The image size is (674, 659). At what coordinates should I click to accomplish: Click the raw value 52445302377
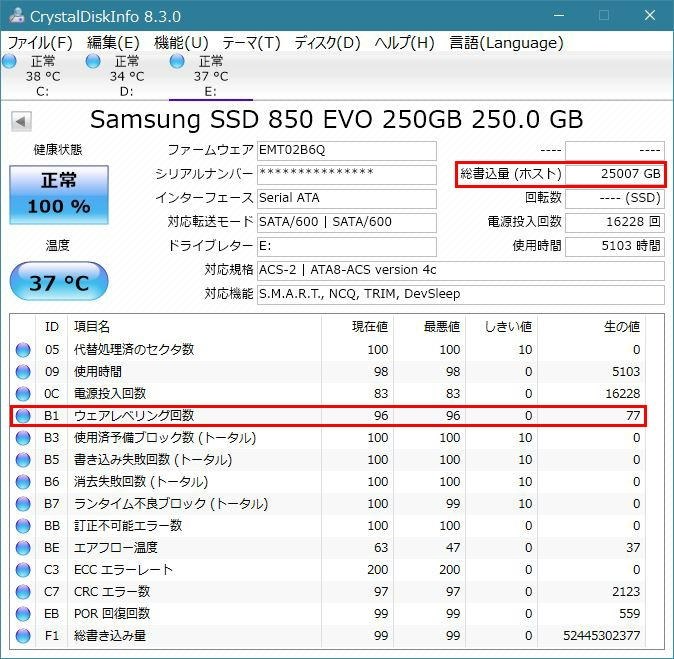pyautogui.click(x=602, y=636)
